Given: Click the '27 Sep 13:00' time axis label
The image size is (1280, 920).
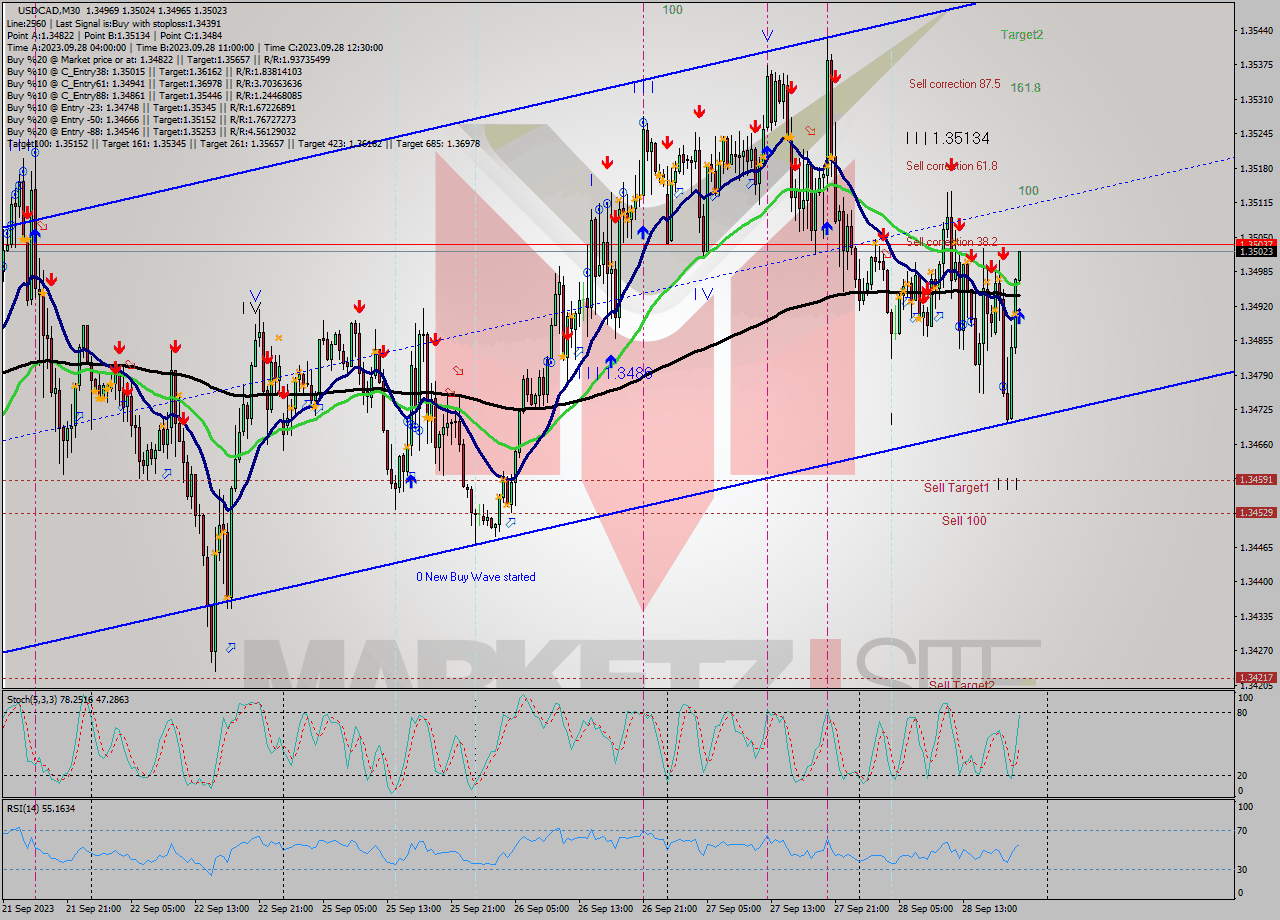Looking at the screenshot, I should [x=797, y=909].
